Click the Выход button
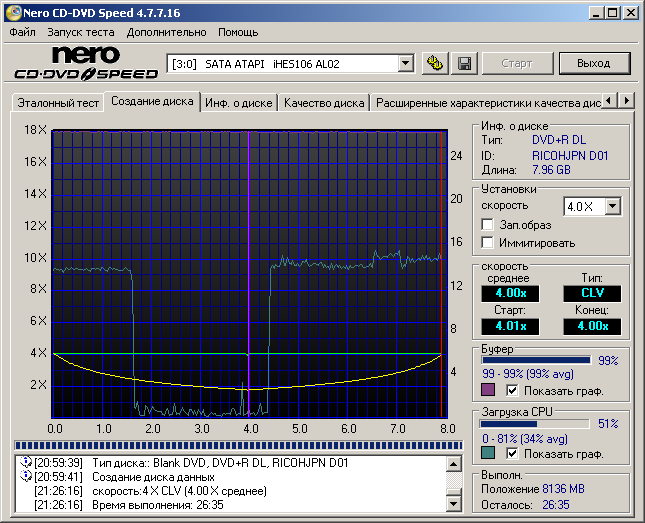Screen dimensions: 645x523 [x=594, y=63]
